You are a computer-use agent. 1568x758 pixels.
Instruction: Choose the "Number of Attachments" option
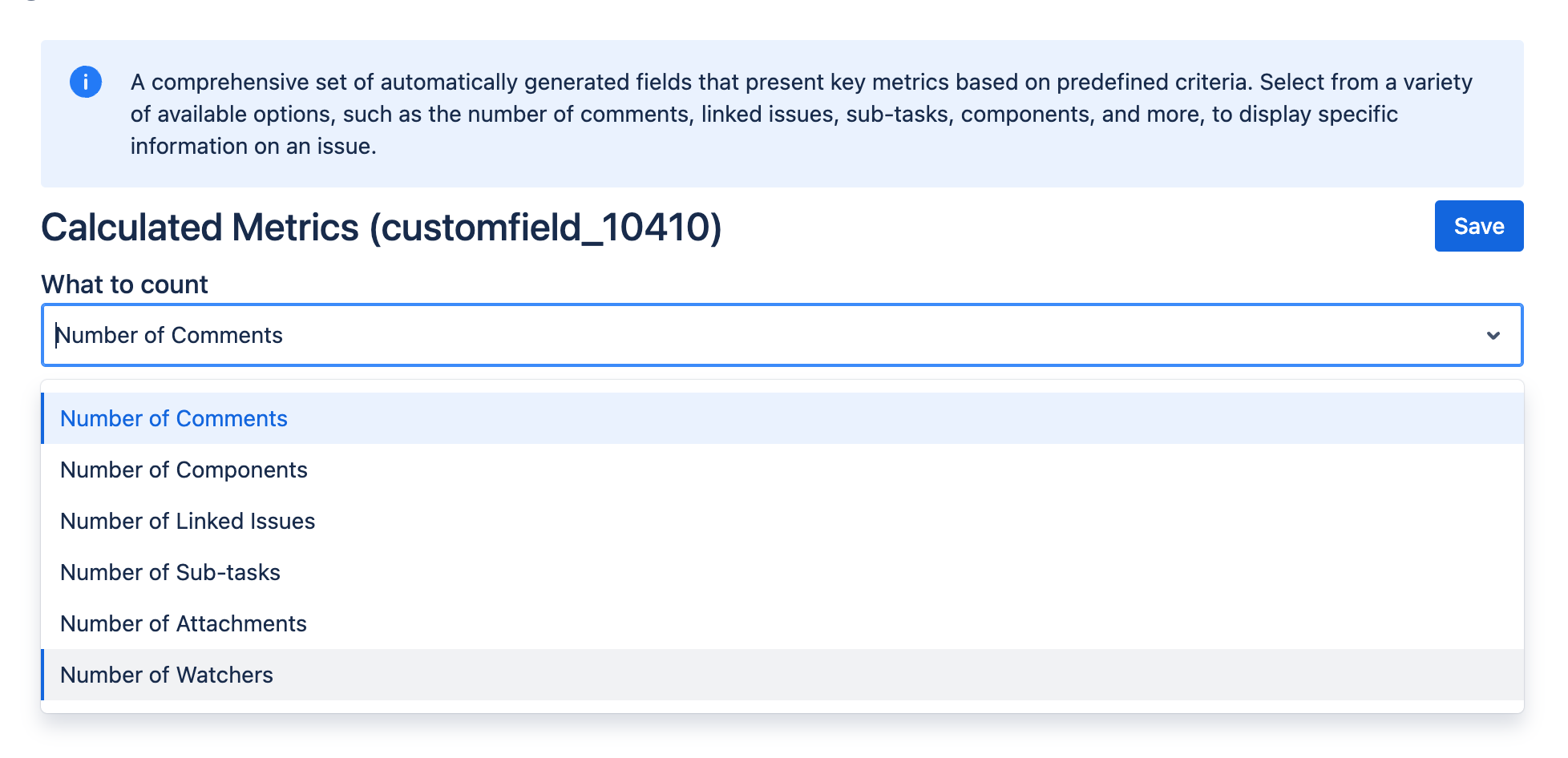[184, 623]
